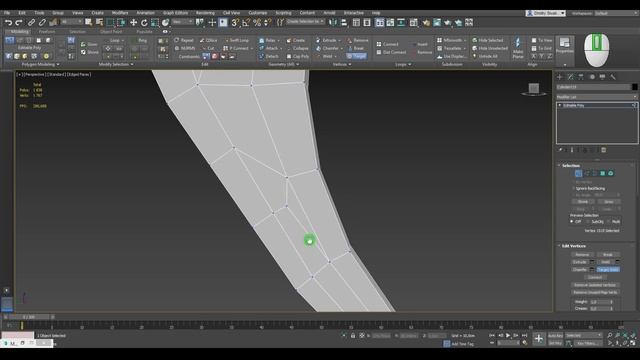
Task: Activate the Select and Scale tool
Action: point(155,22)
